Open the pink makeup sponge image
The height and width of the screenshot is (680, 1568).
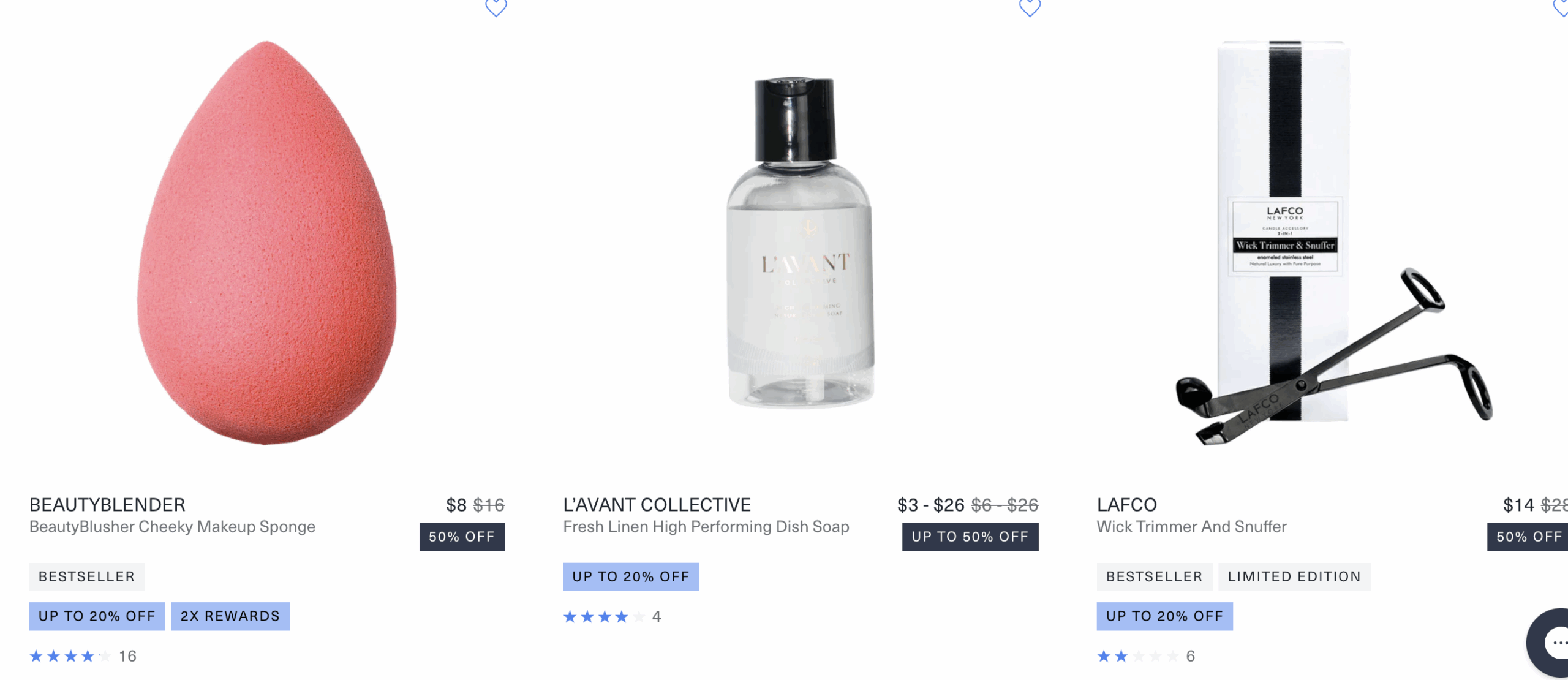click(266, 242)
